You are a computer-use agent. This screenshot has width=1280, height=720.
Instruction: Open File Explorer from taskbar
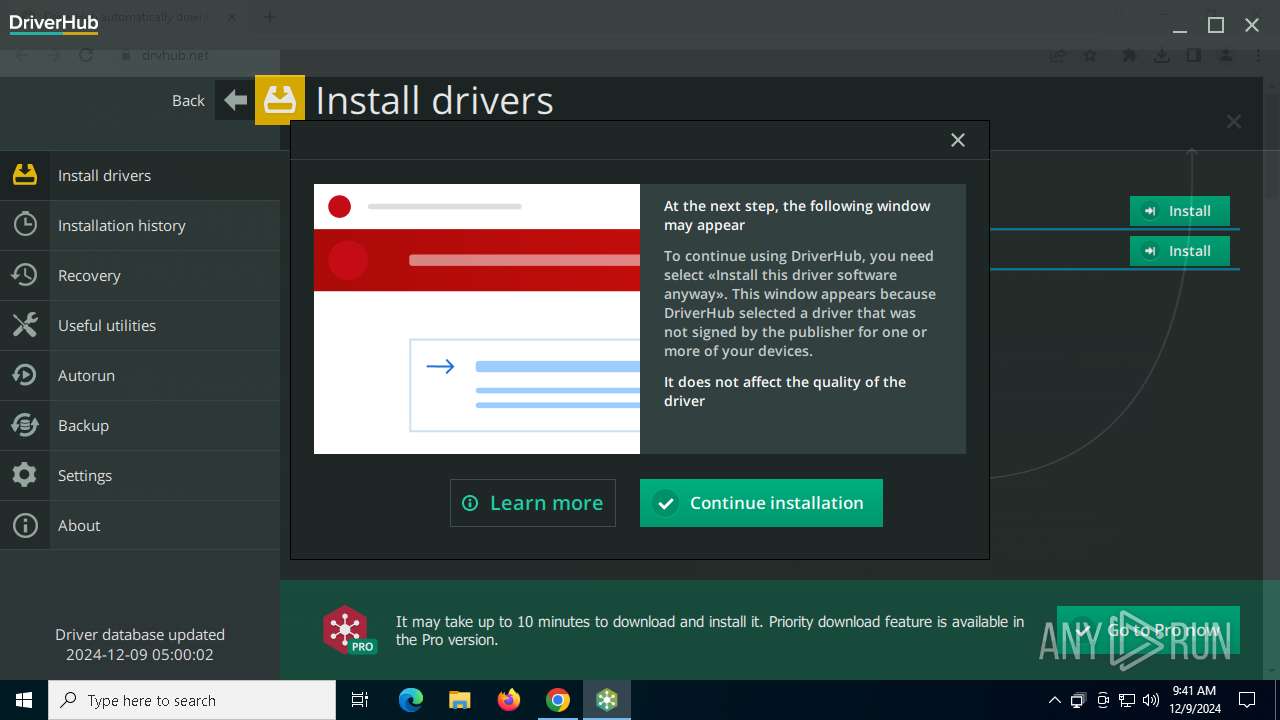coord(459,700)
